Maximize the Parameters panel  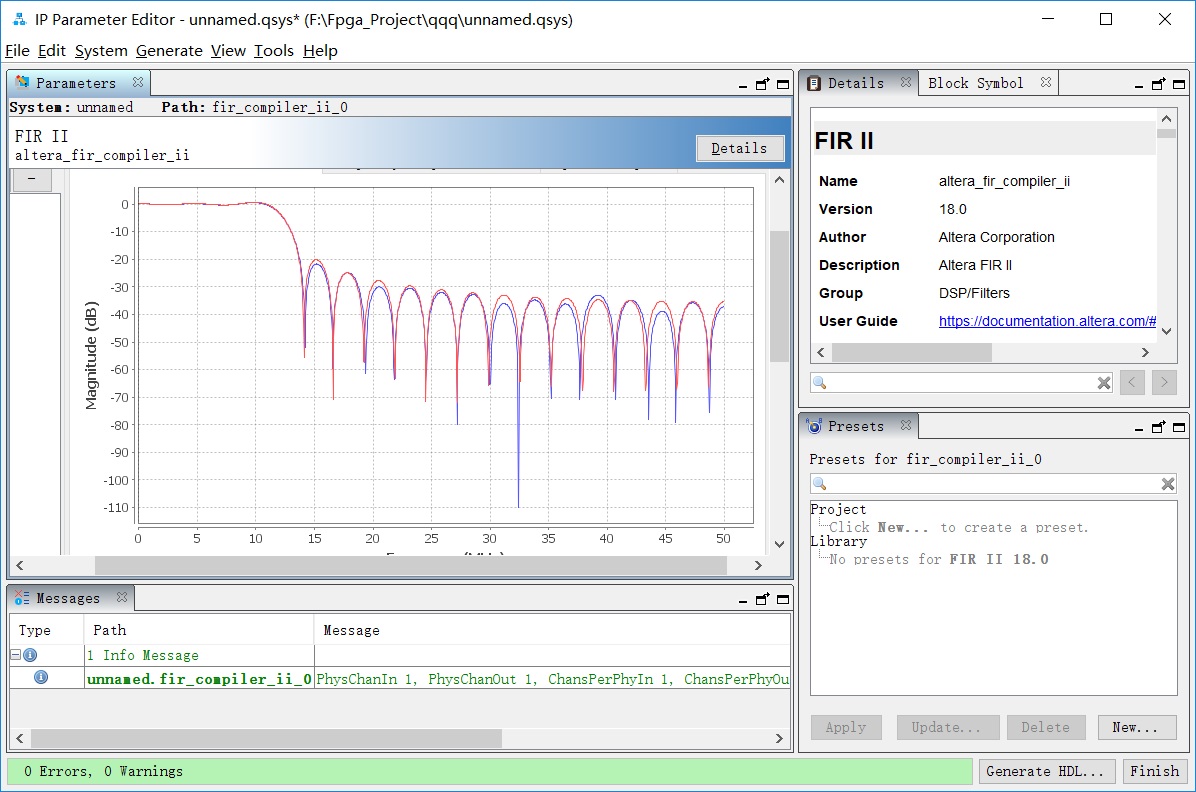point(783,85)
